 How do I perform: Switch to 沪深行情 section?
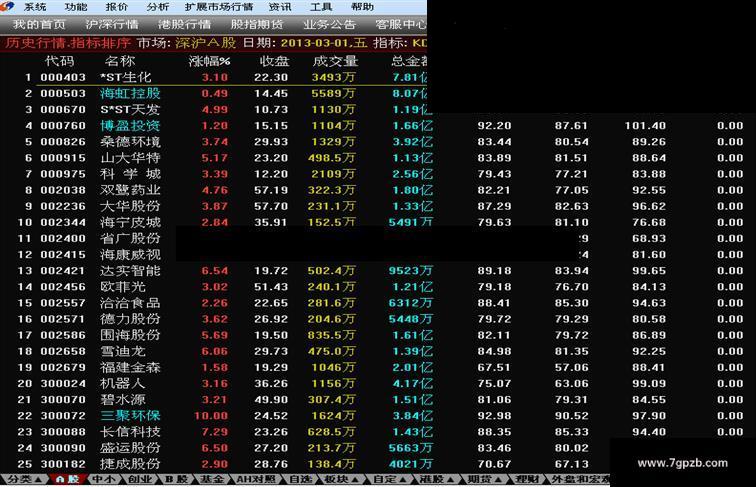click(112, 24)
